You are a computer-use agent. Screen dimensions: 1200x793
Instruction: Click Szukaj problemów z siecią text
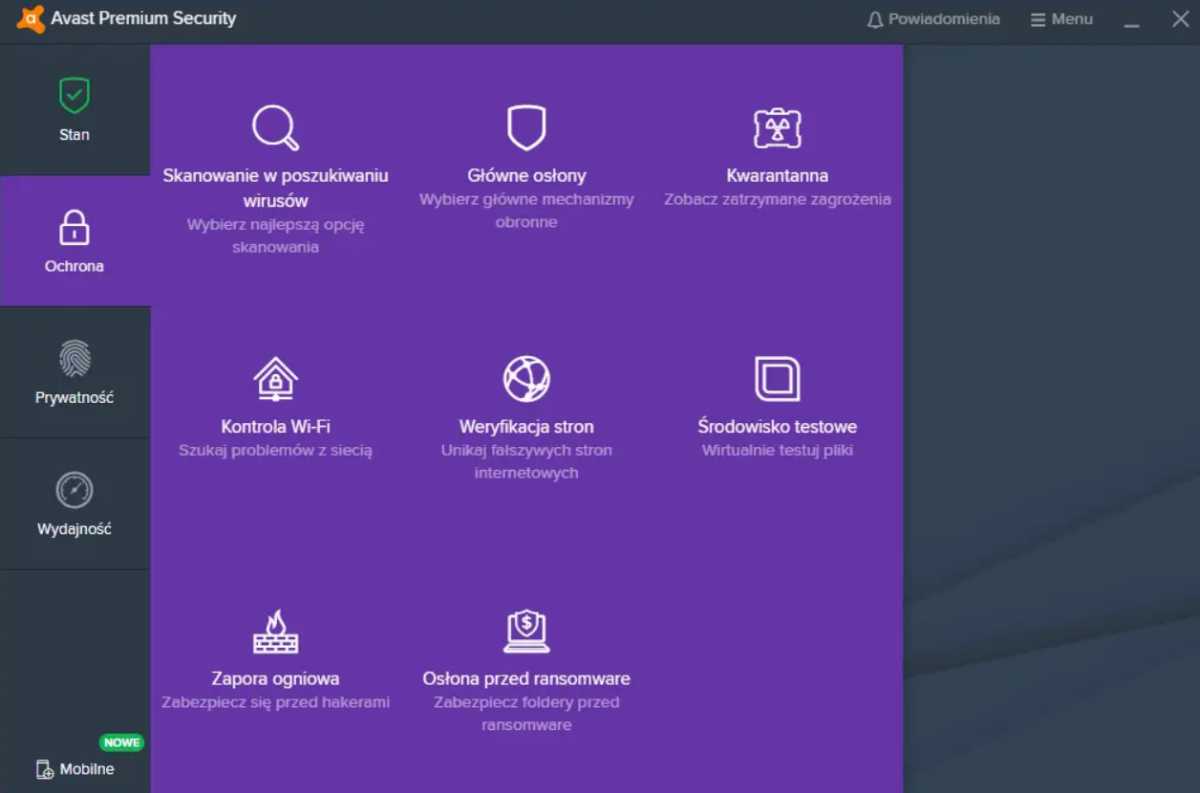(275, 450)
